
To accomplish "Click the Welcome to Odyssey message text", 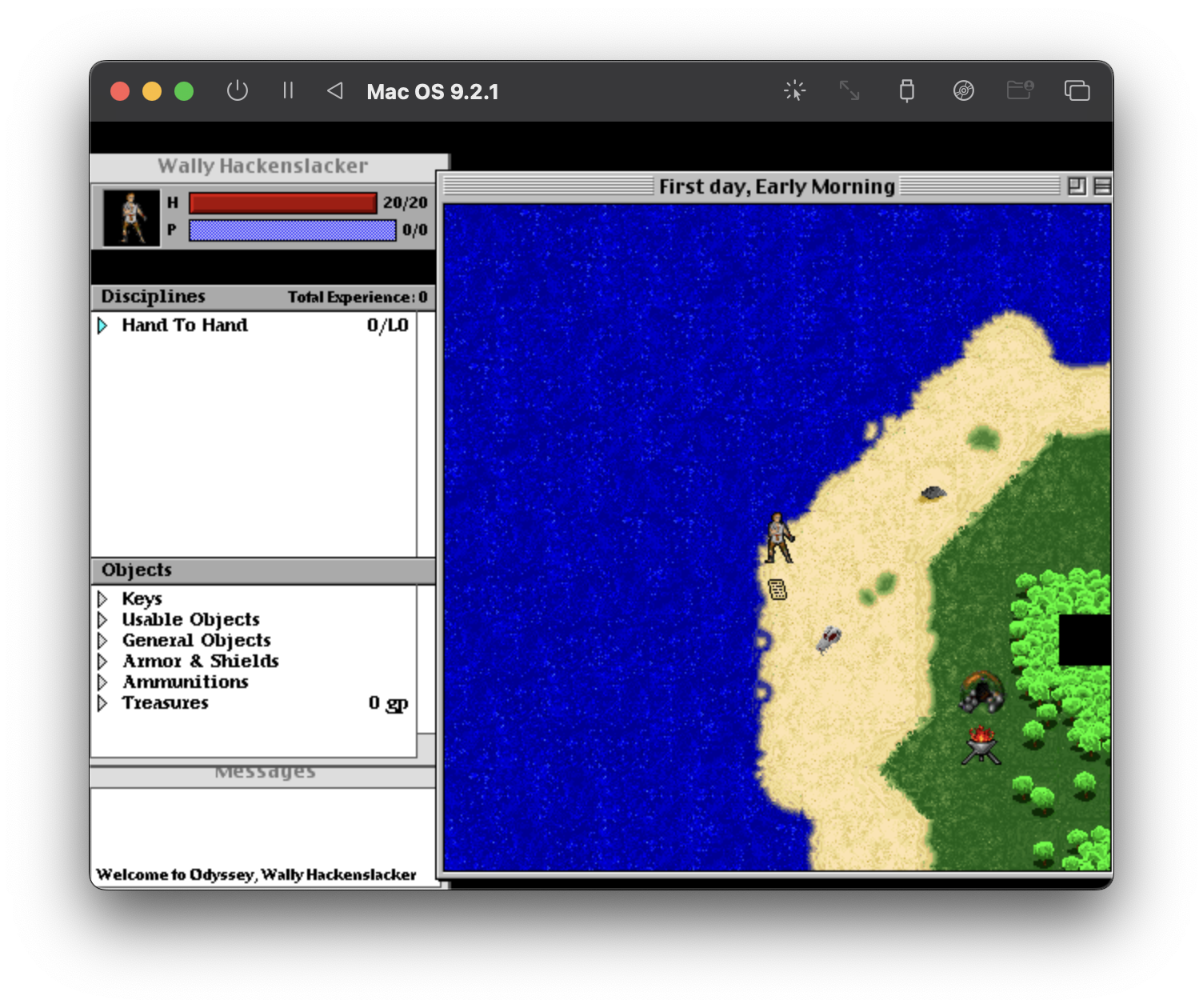I will coord(254,874).
